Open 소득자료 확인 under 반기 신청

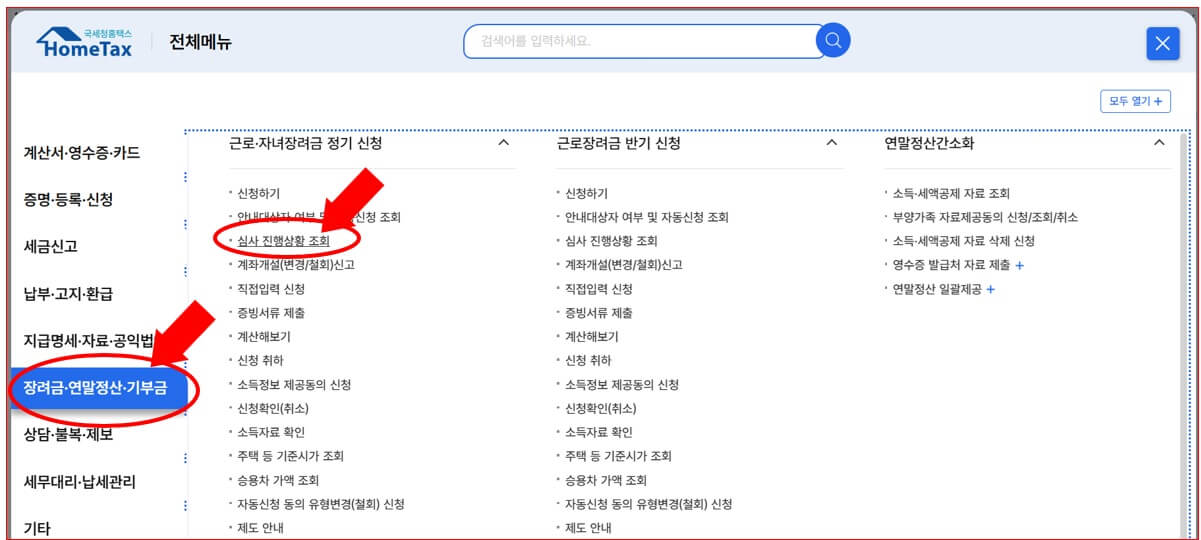[x=598, y=432]
